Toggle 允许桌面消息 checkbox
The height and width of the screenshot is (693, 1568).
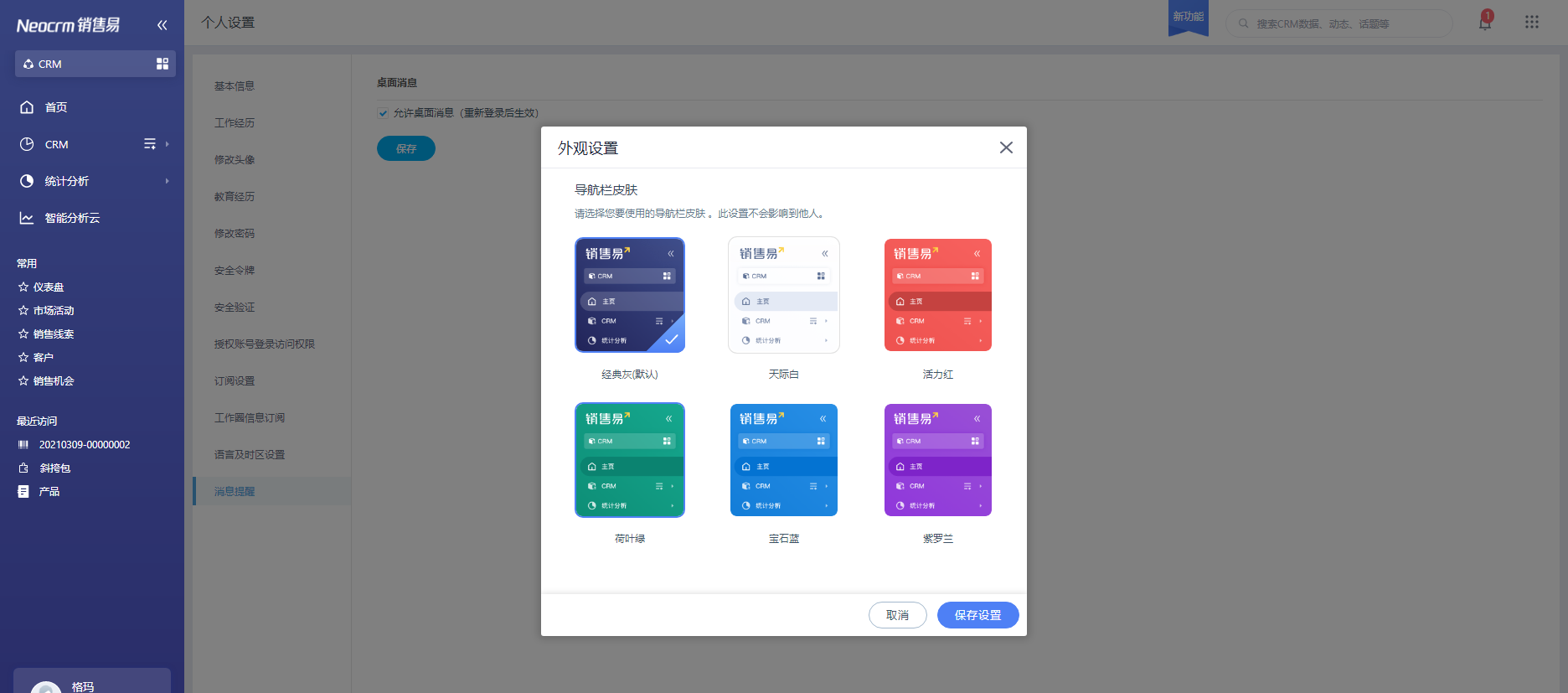(x=383, y=113)
